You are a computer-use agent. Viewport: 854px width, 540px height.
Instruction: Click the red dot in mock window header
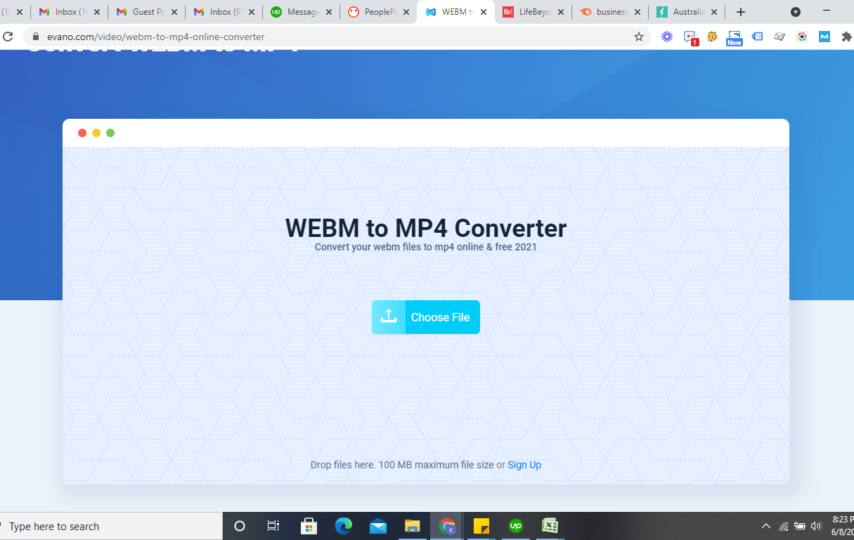click(x=82, y=133)
